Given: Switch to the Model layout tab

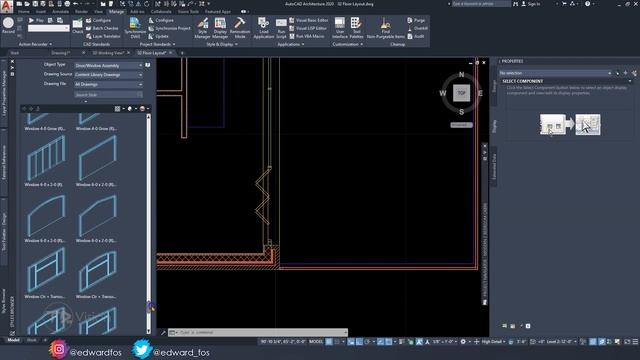Looking at the screenshot, I should 13,340.
